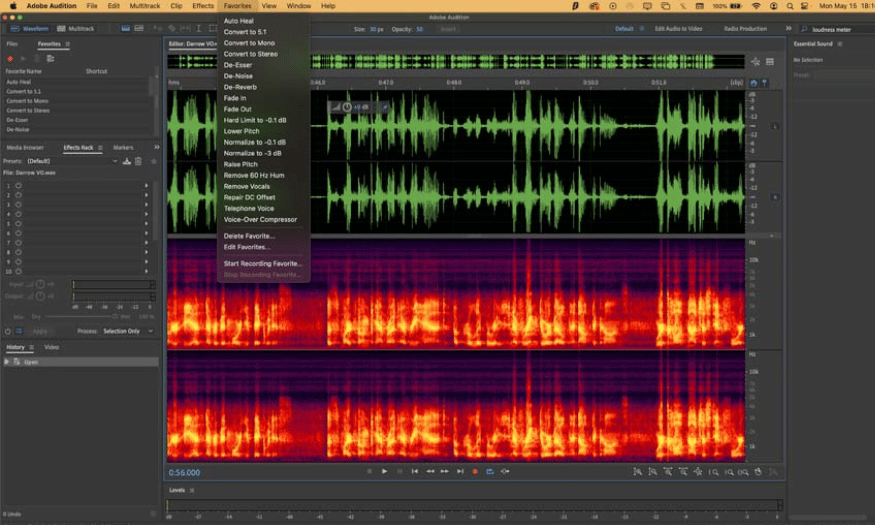Click Move Playhead to Previous button
The width and height of the screenshot is (875, 525).
[415, 471]
